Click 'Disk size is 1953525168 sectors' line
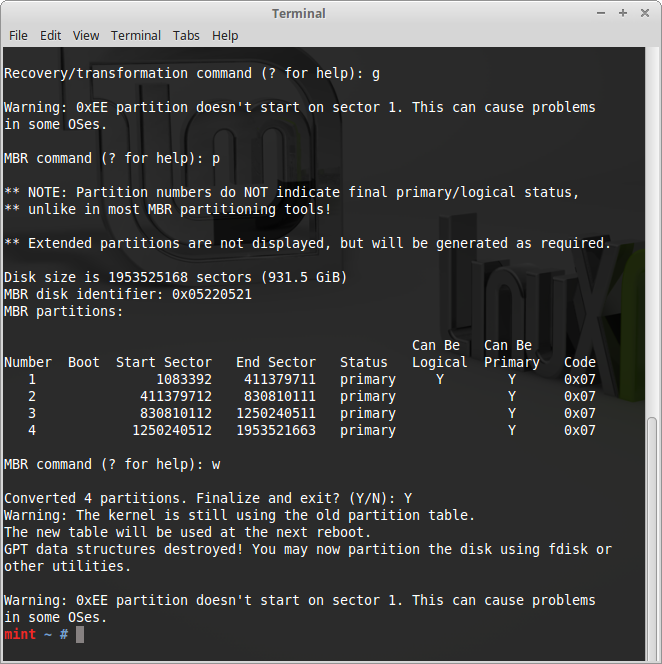The width and height of the screenshot is (662, 664). pos(176,277)
